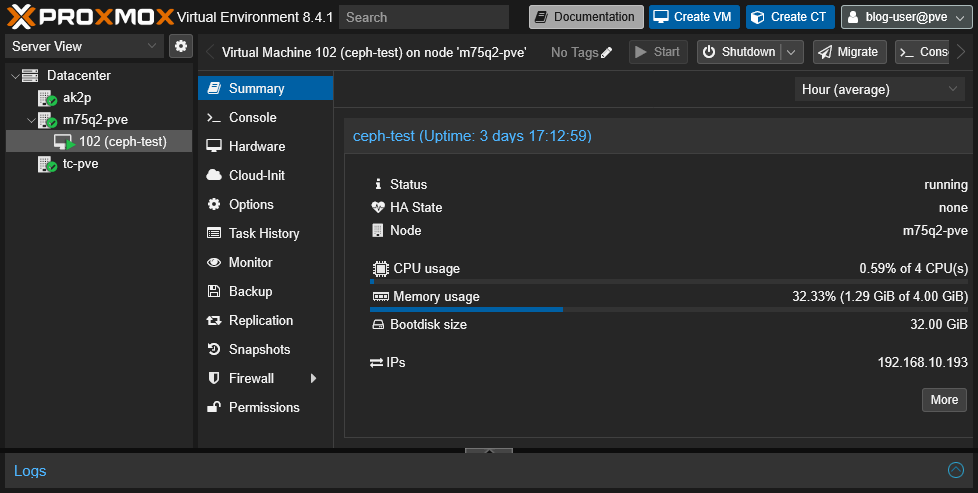Open the Server View dropdown
The width and height of the screenshot is (978, 493).
pyautogui.click(x=84, y=46)
